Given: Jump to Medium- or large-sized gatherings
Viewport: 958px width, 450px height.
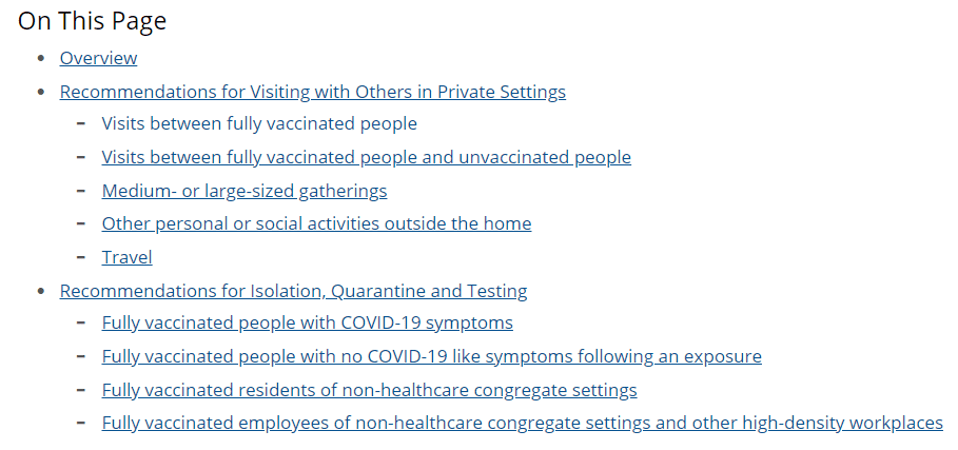Looking at the screenshot, I should [244, 190].
